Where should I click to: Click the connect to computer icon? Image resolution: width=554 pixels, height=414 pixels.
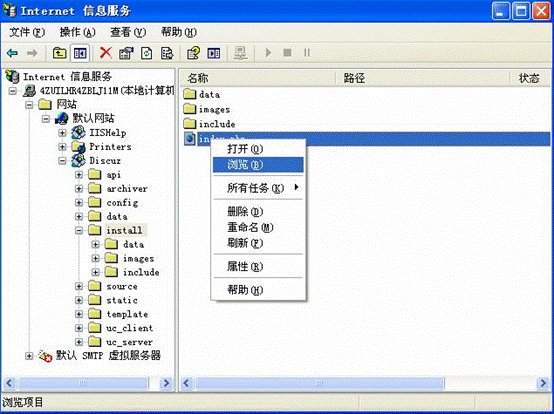[241, 53]
